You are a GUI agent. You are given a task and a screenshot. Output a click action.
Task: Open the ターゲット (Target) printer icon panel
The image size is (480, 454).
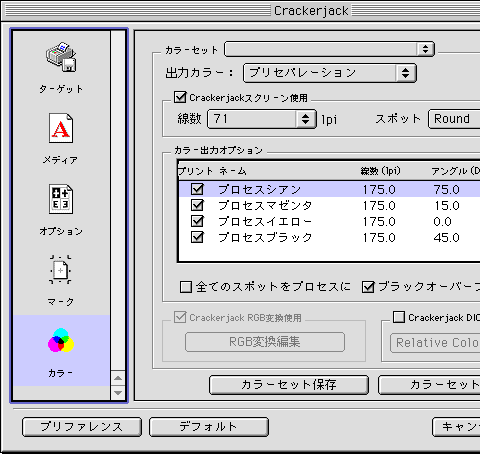[61, 57]
